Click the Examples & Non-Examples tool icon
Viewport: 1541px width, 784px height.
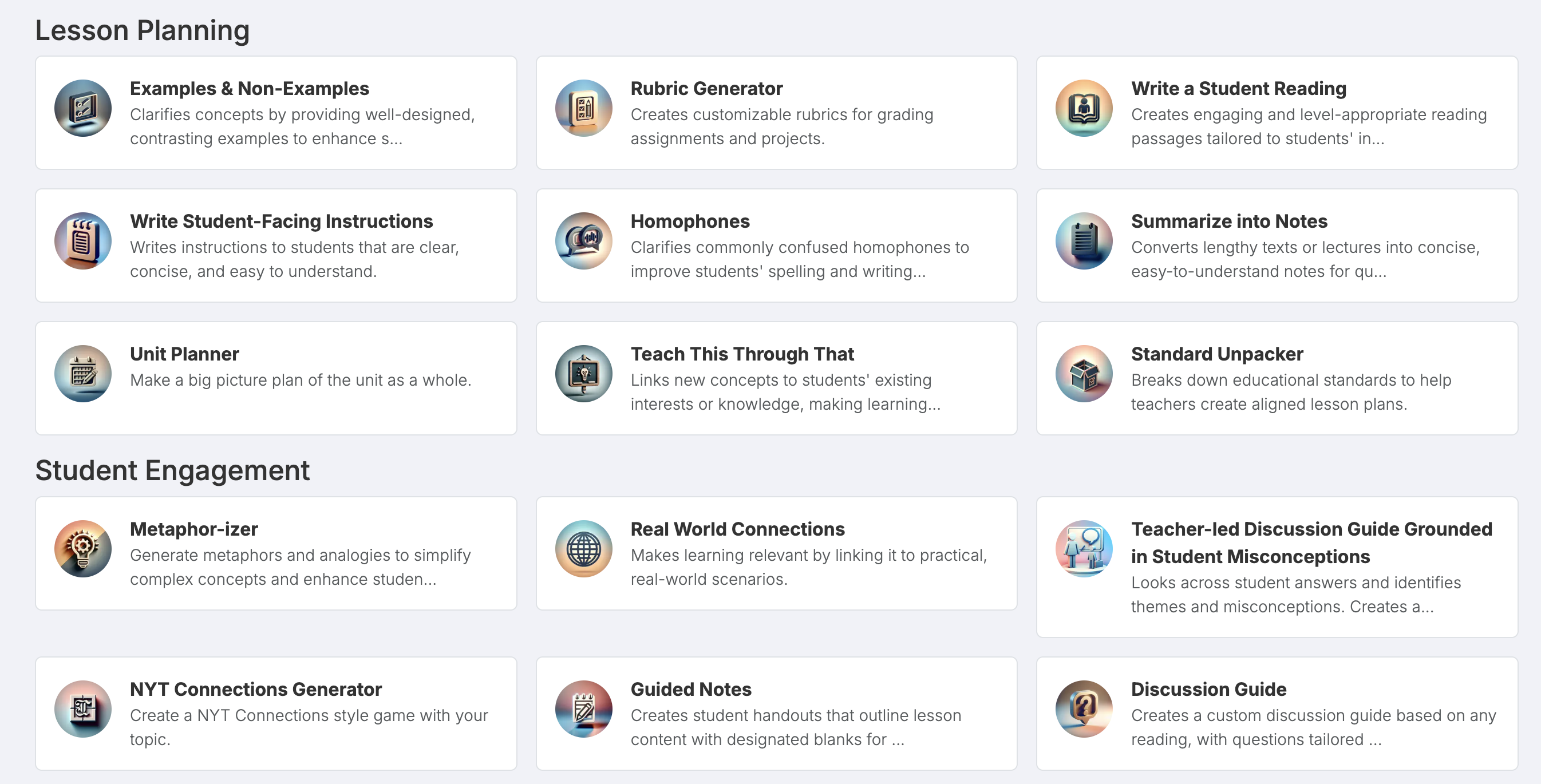coord(82,108)
